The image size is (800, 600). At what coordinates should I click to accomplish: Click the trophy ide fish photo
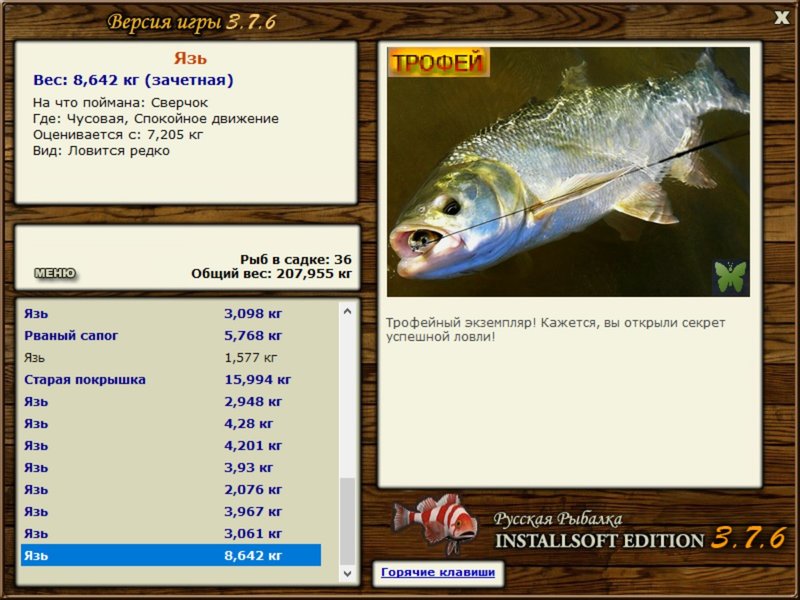pyautogui.click(x=568, y=172)
